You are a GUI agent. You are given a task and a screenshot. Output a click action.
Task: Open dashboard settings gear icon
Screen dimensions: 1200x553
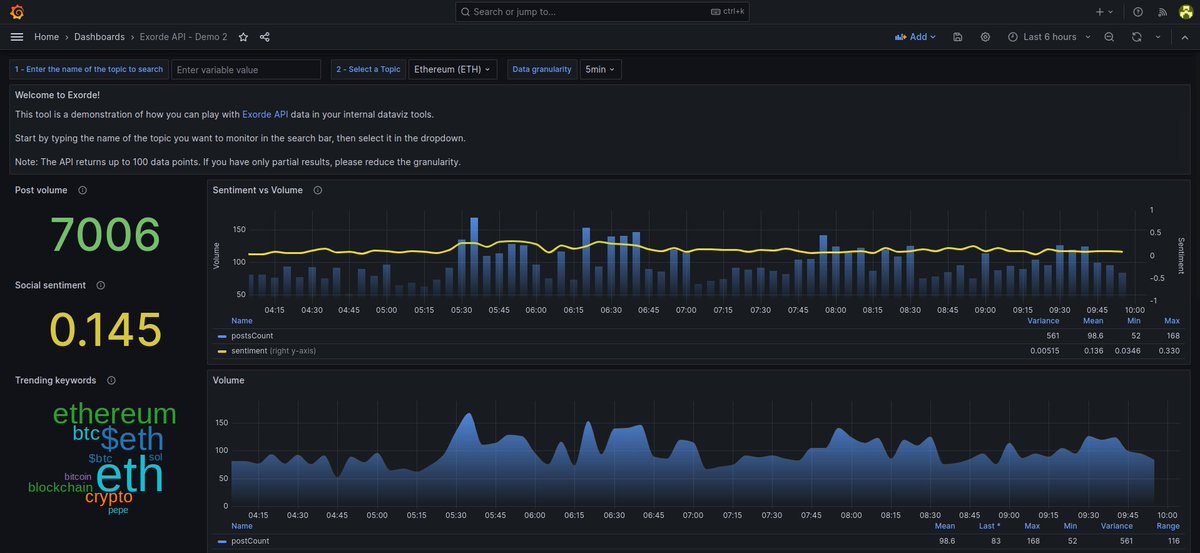(x=985, y=37)
